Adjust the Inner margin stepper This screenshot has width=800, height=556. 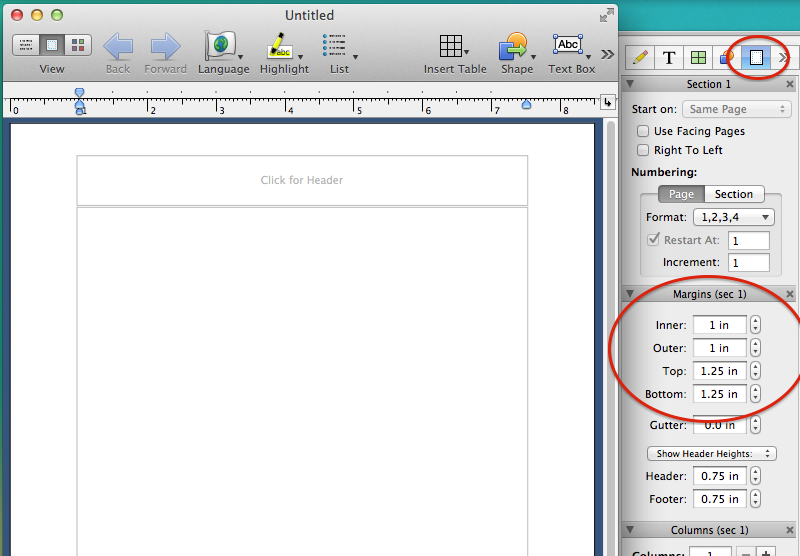coord(756,325)
